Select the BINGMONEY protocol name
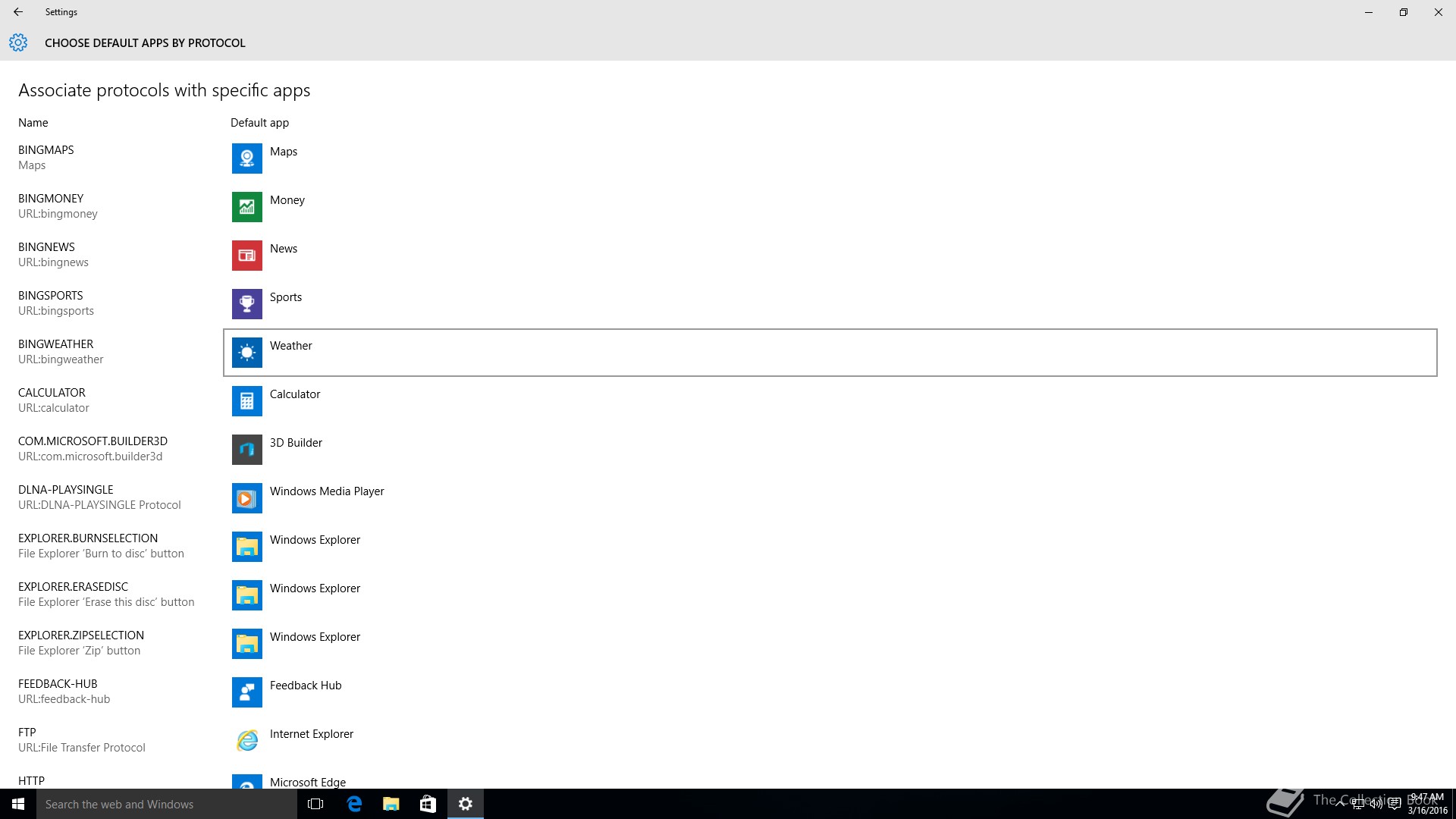This screenshot has width=1456, height=819. click(51, 199)
